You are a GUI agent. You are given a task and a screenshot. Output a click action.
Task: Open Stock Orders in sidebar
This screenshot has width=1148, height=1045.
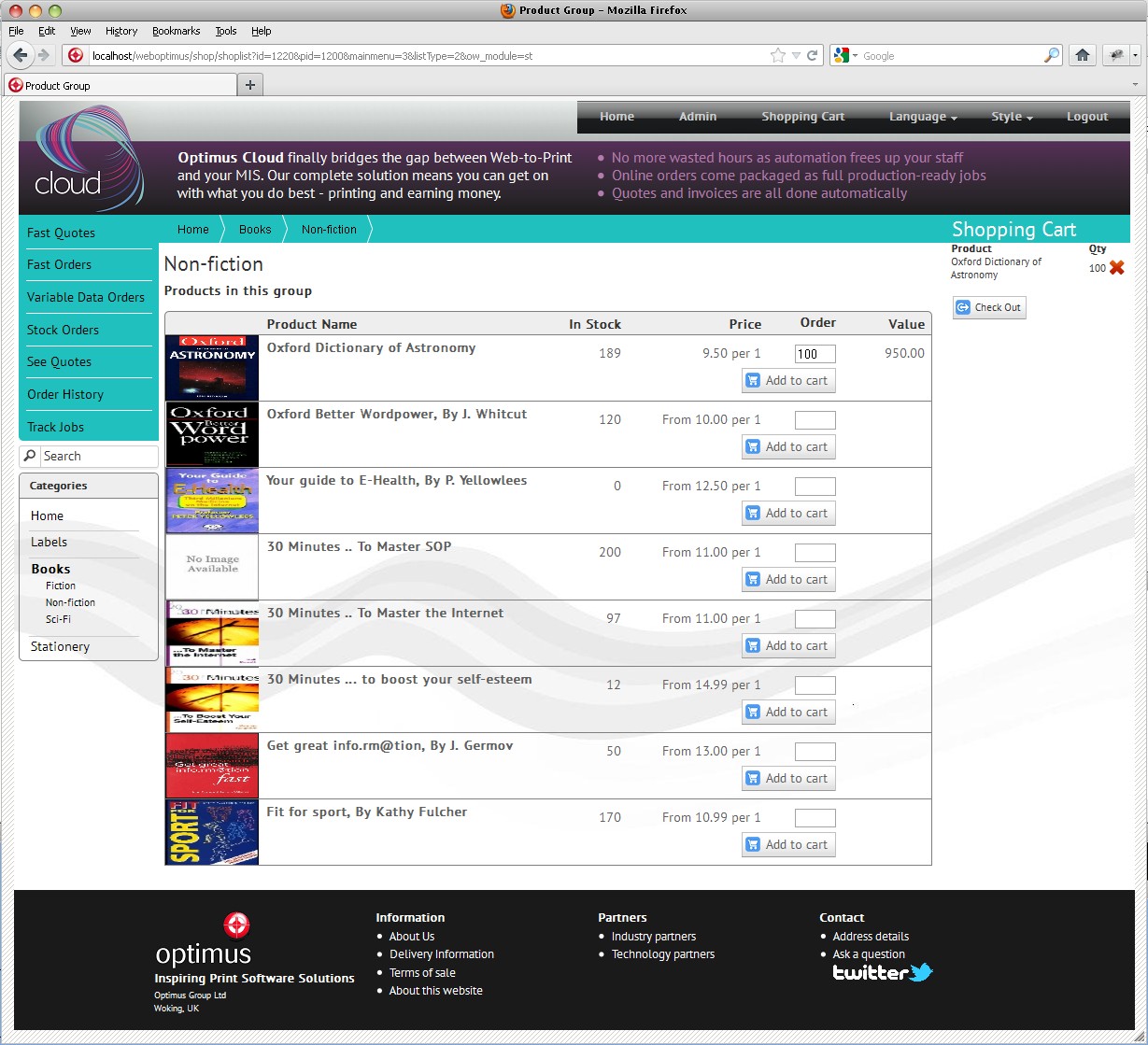[63, 330]
